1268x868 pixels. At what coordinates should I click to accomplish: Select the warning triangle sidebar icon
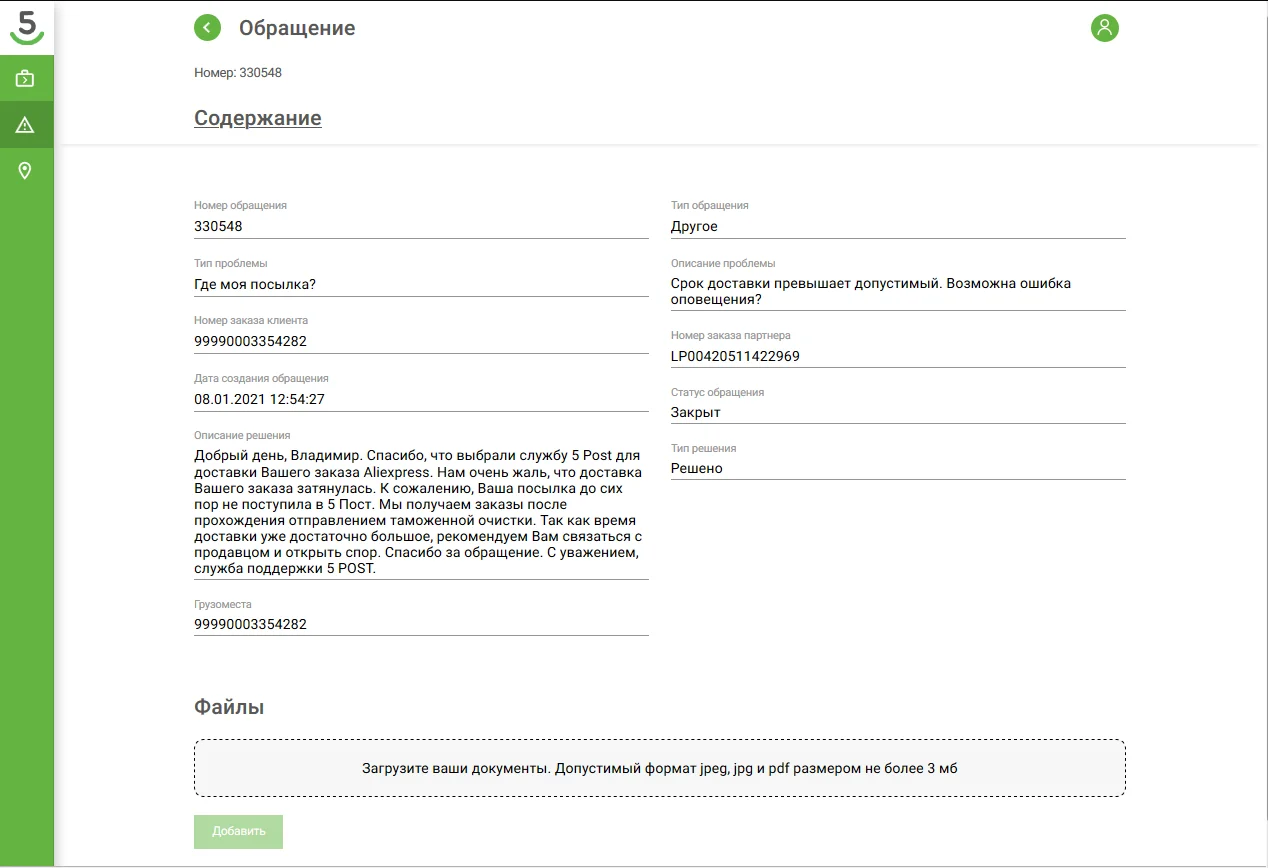click(x=26, y=125)
